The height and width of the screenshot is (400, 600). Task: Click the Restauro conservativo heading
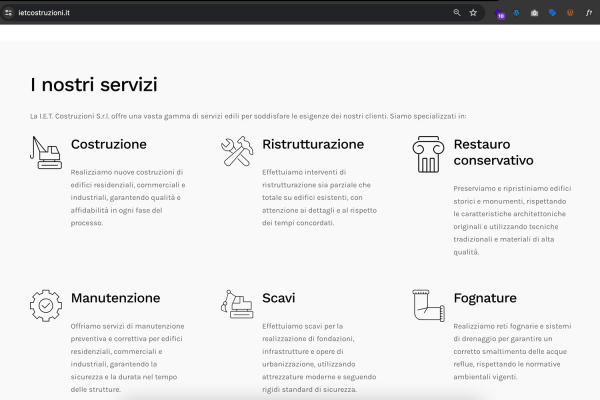click(x=494, y=152)
